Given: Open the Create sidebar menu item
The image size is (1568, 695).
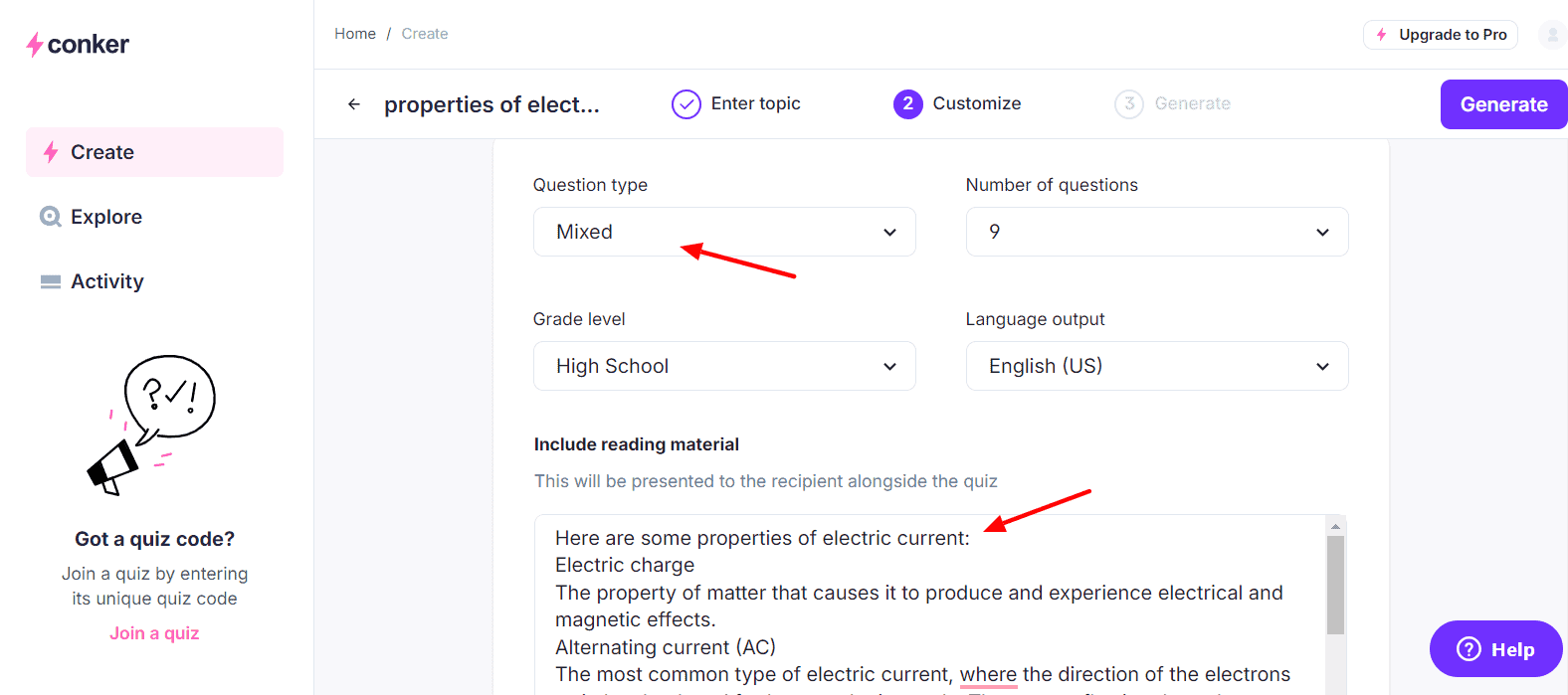Looking at the screenshot, I should pyautogui.click(x=154, y=152).
